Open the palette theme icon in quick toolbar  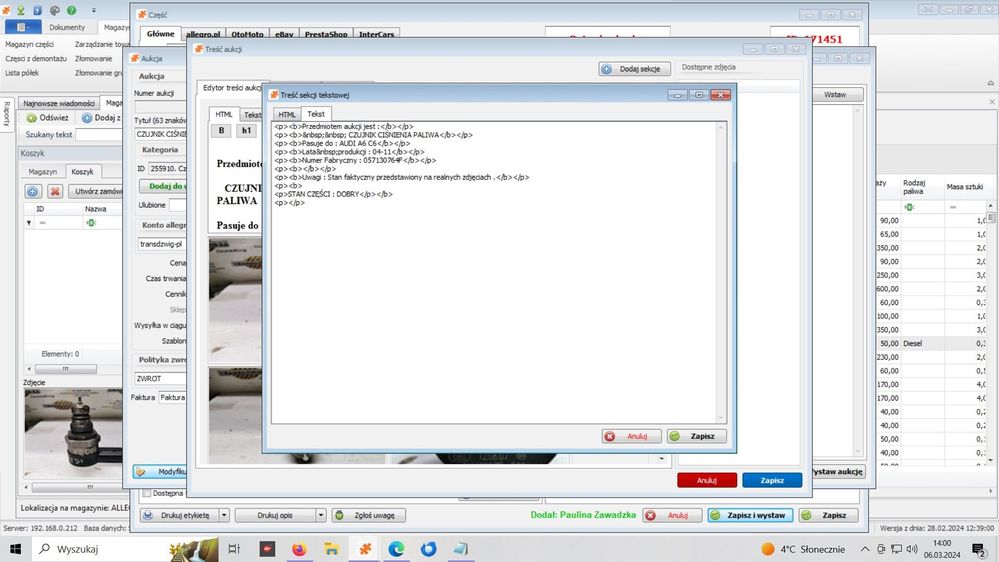point(54,10)
